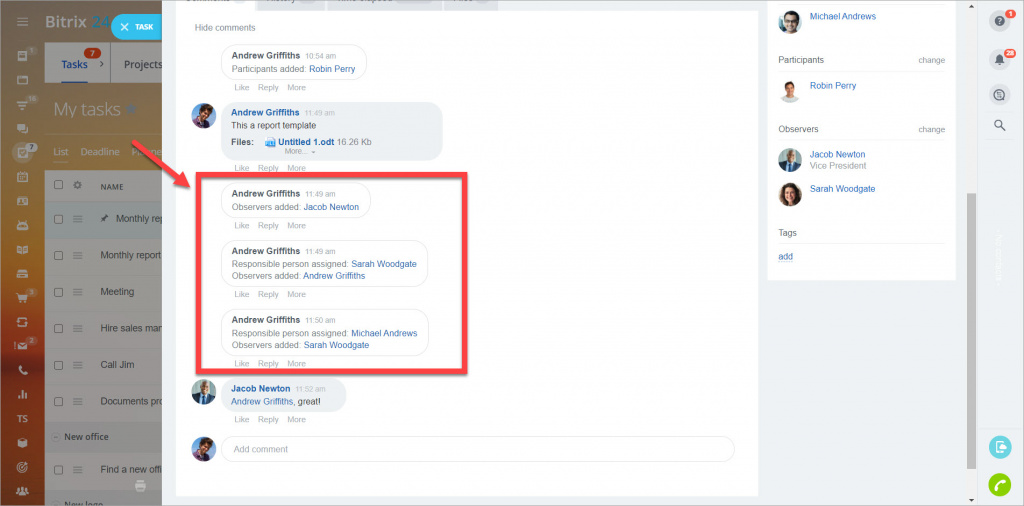1024x506 pixels.
Task: Click the teal round icon above phone
Action: click(999, 447)
